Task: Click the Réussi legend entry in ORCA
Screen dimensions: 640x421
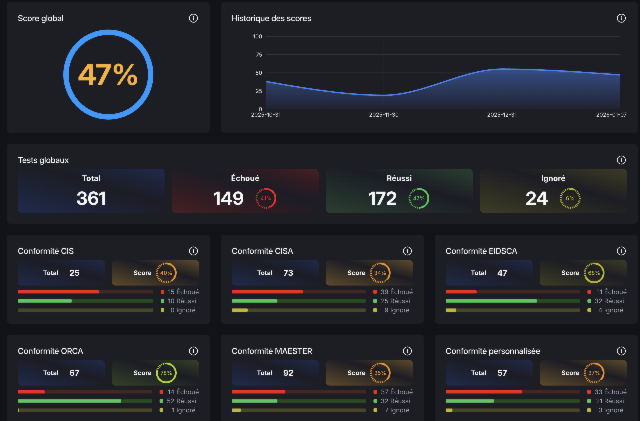Action: coord(178,401)
